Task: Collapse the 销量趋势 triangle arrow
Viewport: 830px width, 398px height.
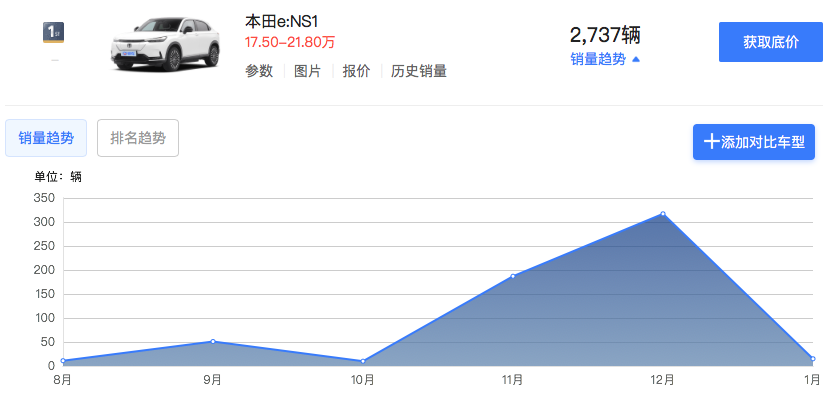Action: click(x=636, y=60)
